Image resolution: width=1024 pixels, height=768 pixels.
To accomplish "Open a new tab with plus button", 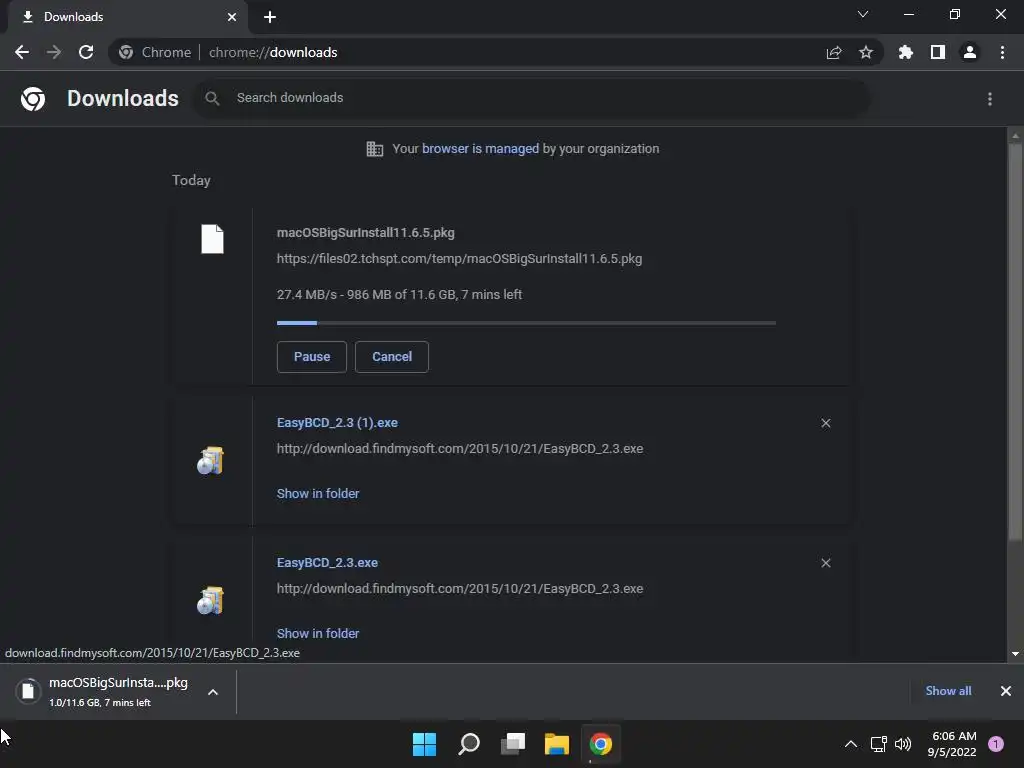I will (270, 17).
